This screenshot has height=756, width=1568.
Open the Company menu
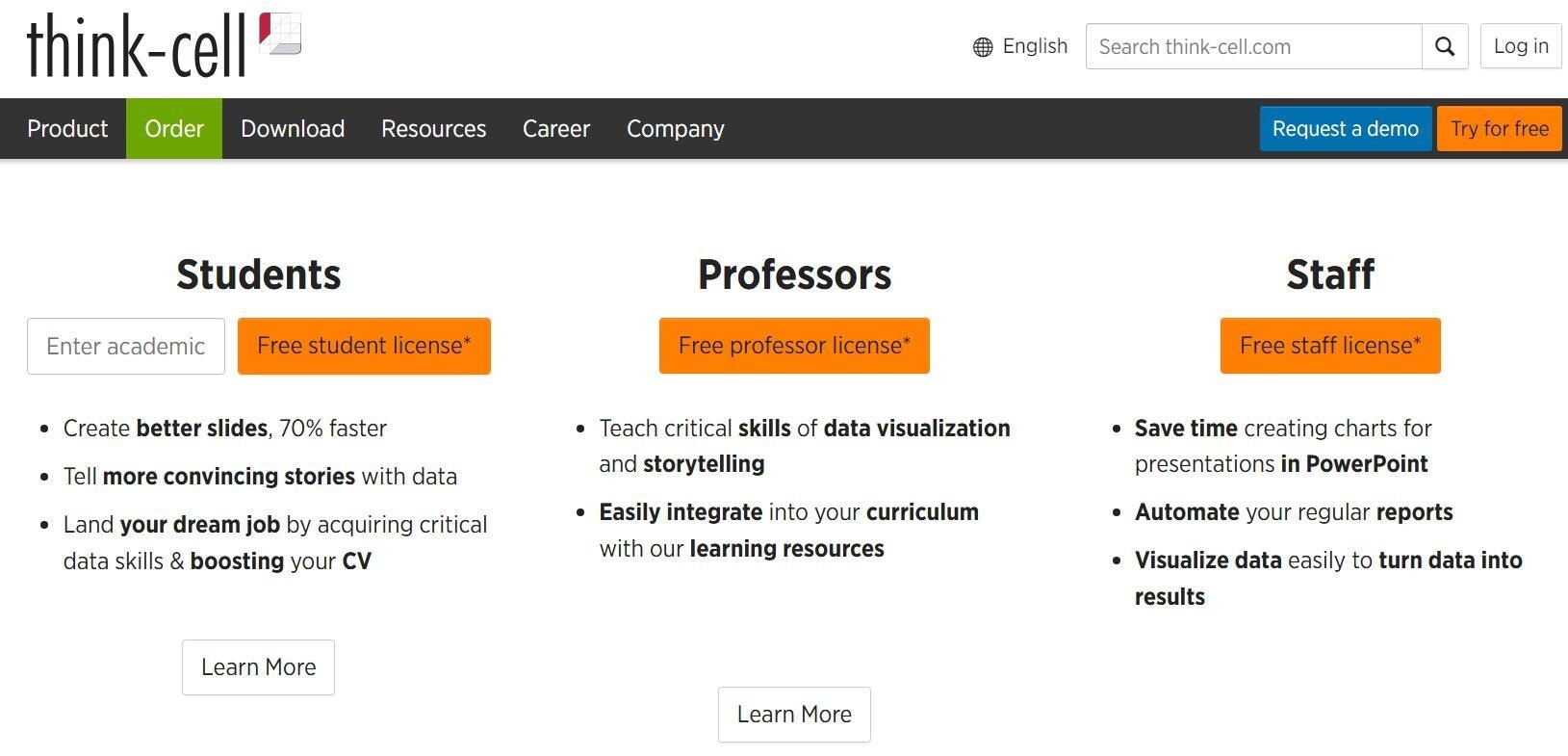[x=676, y=128]
